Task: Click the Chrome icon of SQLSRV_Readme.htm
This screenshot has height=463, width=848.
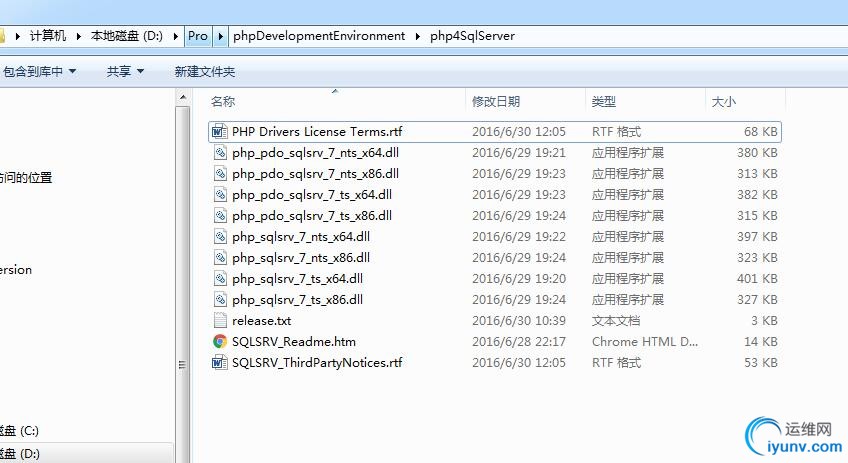Action: click(x=220, y=341)
